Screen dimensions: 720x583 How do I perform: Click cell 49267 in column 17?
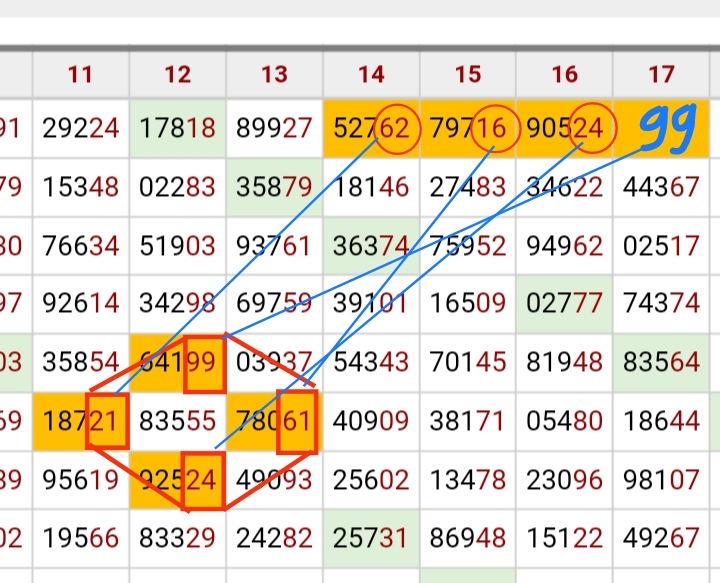coord(661,538)
